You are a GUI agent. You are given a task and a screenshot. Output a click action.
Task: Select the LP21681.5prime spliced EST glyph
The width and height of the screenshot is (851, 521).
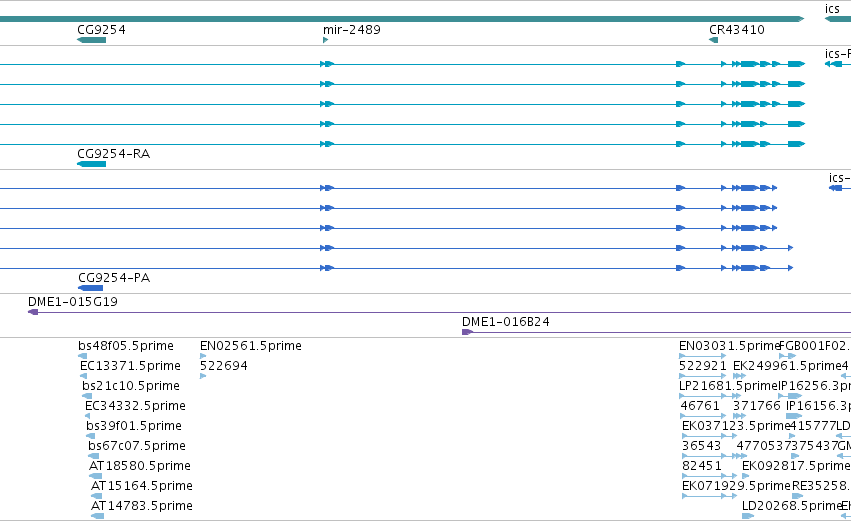coord(710,396)
